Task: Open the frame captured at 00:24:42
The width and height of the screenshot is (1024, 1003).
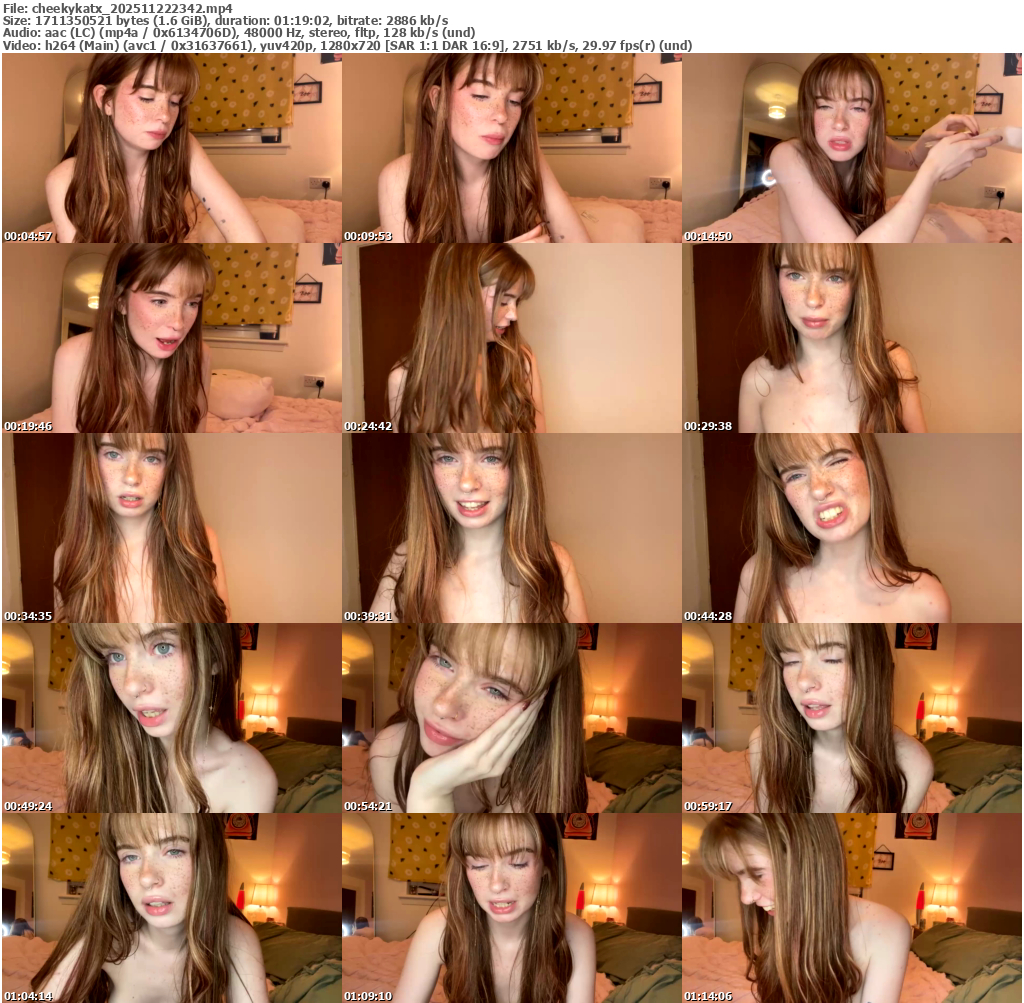Action: click(512, 338)
